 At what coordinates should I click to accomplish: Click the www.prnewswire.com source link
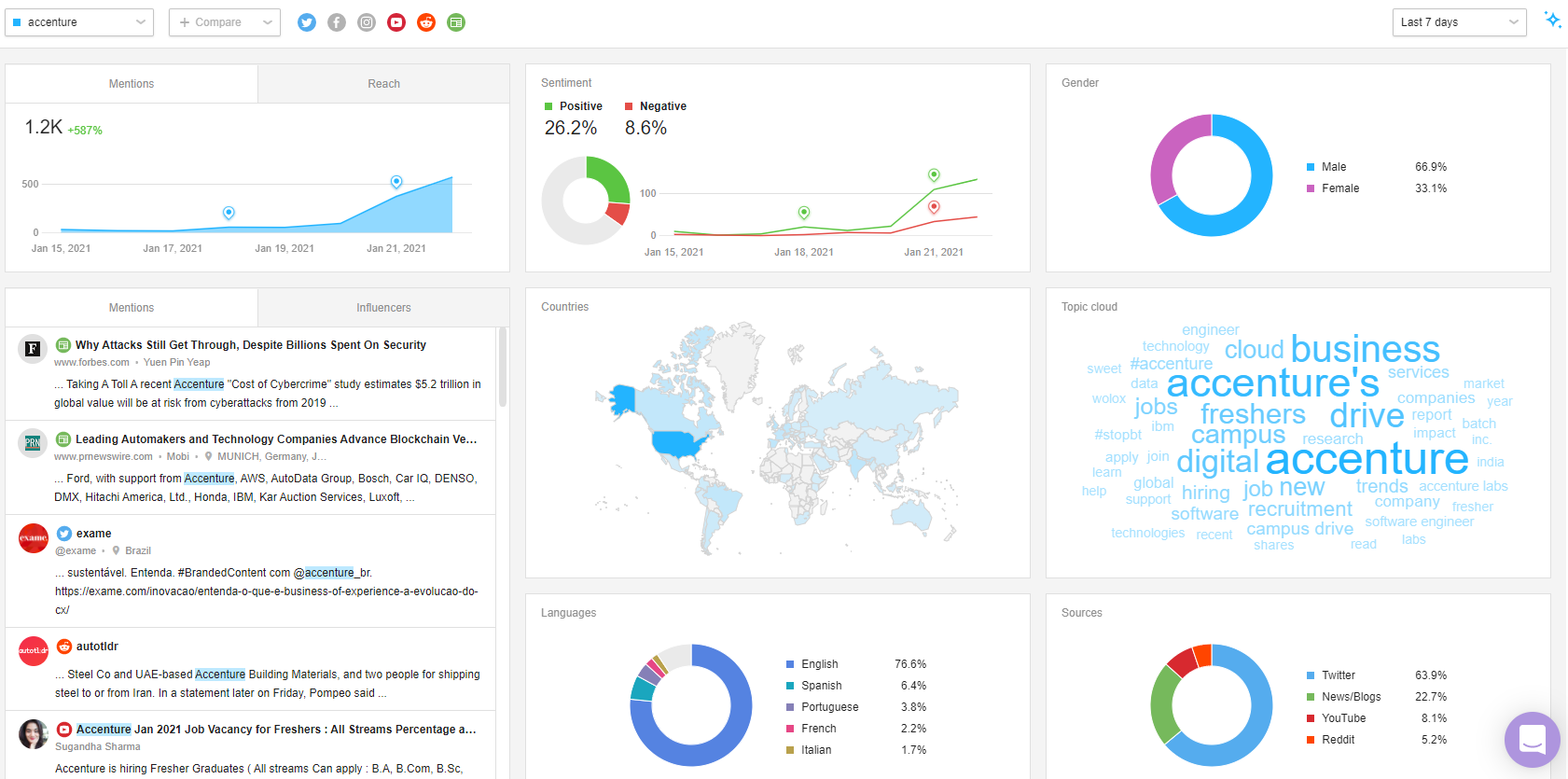[x=104, y=457]
